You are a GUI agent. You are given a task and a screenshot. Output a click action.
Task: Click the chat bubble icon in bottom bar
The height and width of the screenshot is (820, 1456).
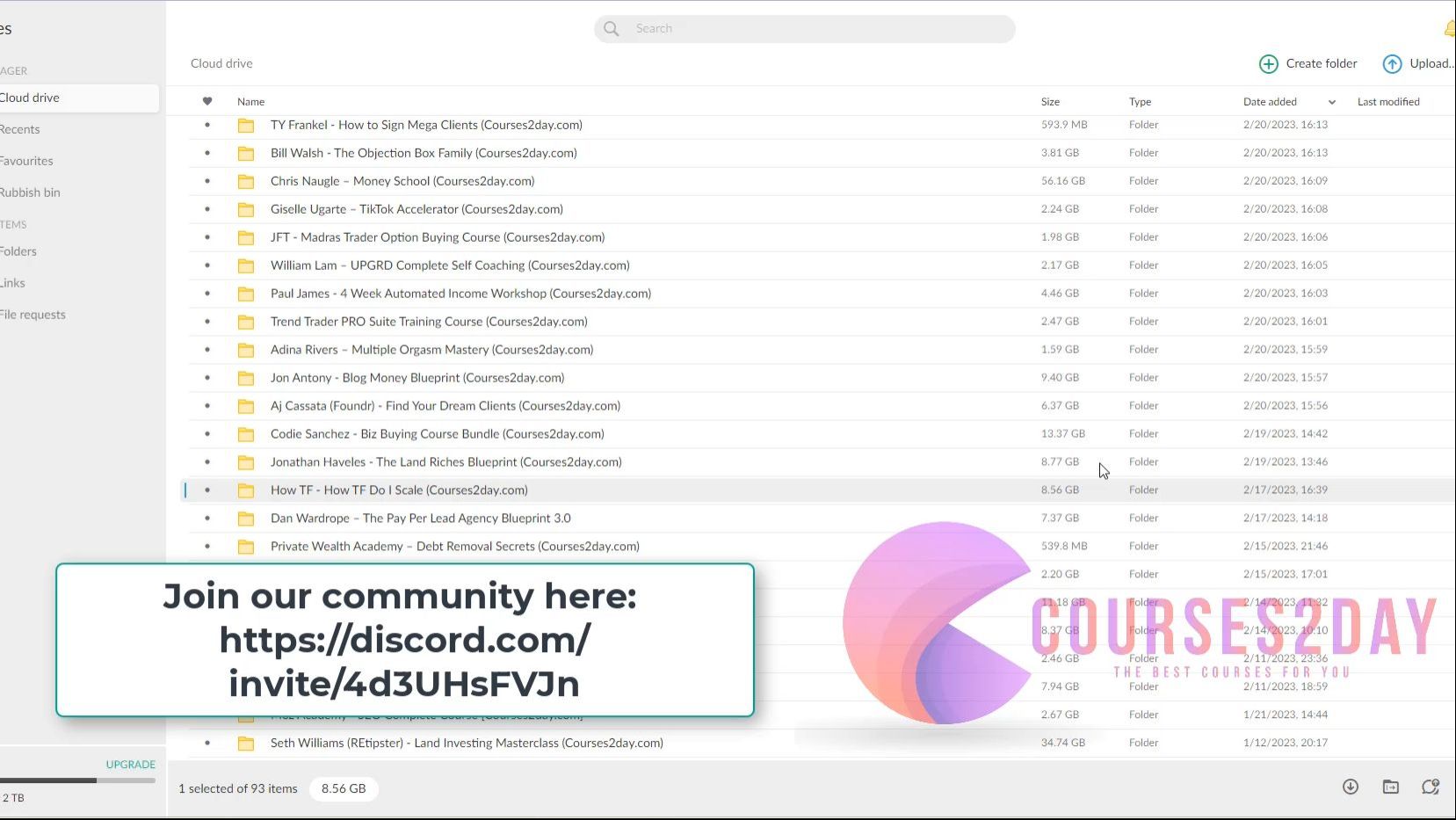pos(1431,787)
